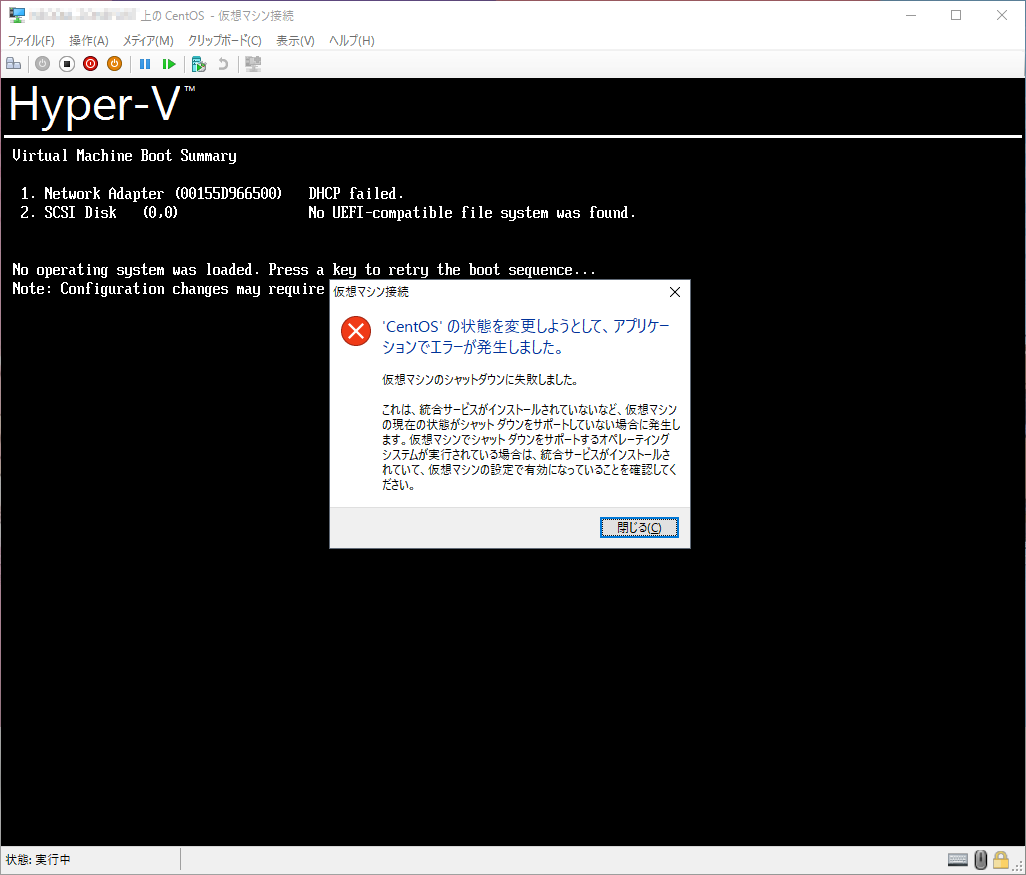Close the VM connection window
Image resolution: width=1026 pixels, height=875 pixels.
[1002, 15]
